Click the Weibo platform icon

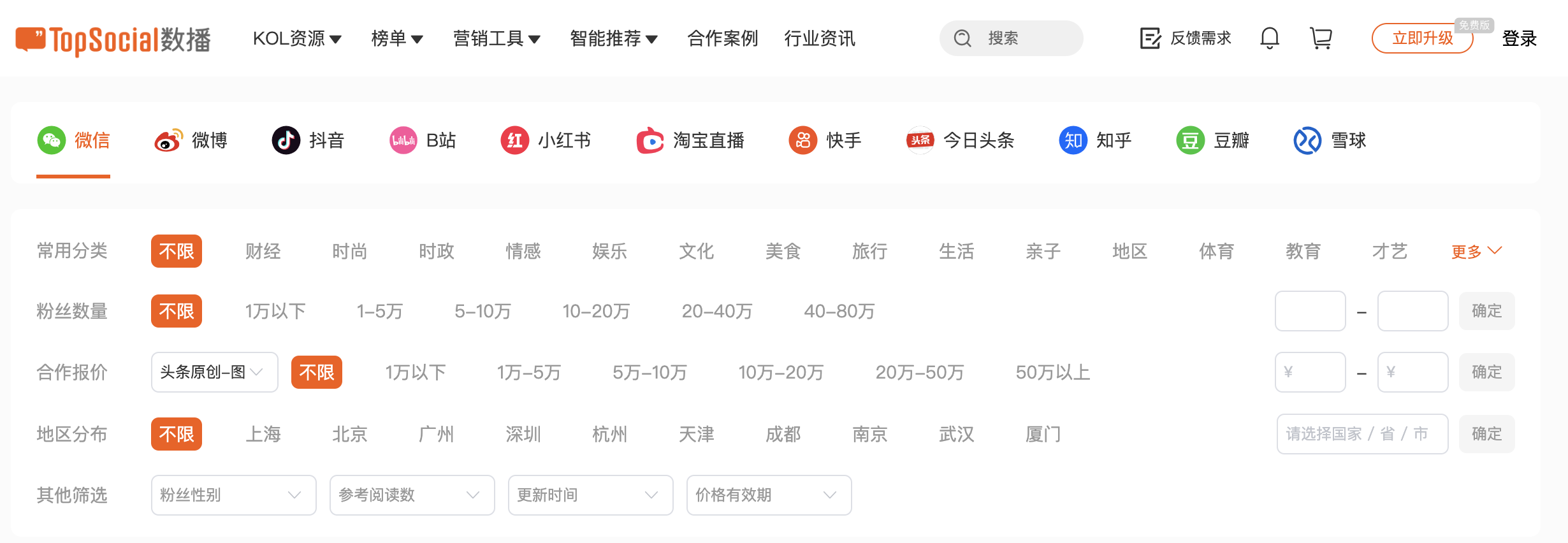coord(169,140)
